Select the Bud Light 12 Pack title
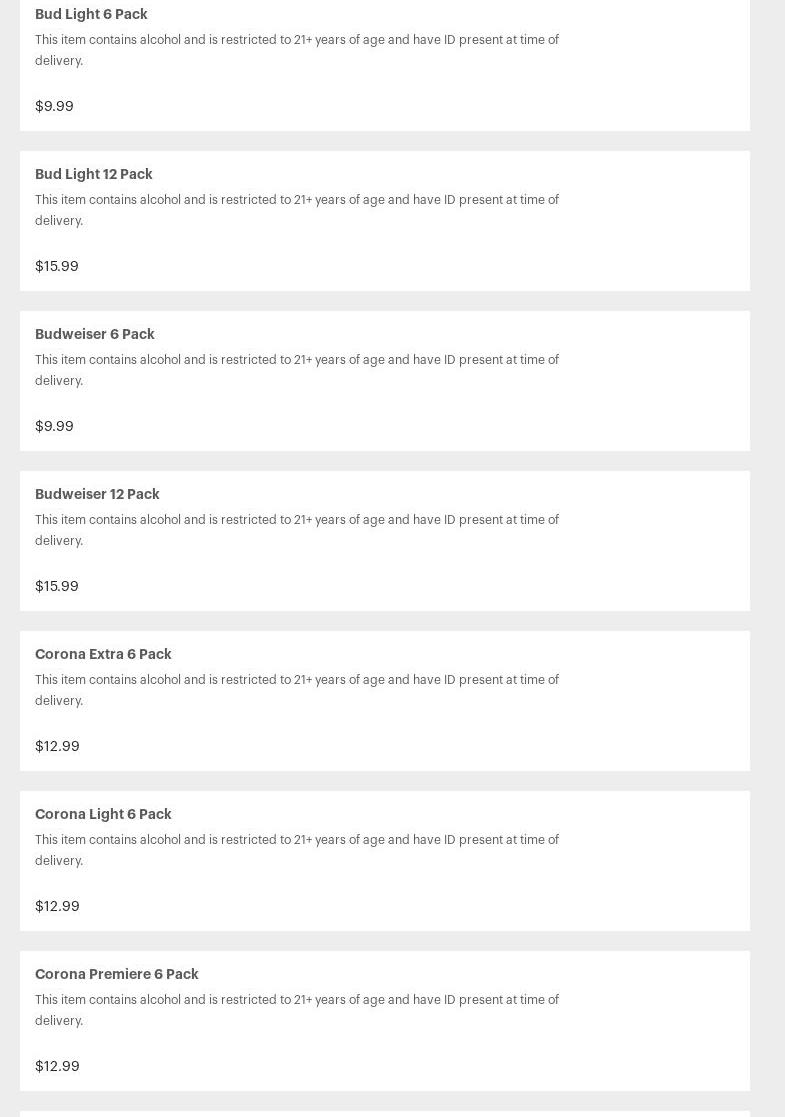 click(x=94, y=174)
